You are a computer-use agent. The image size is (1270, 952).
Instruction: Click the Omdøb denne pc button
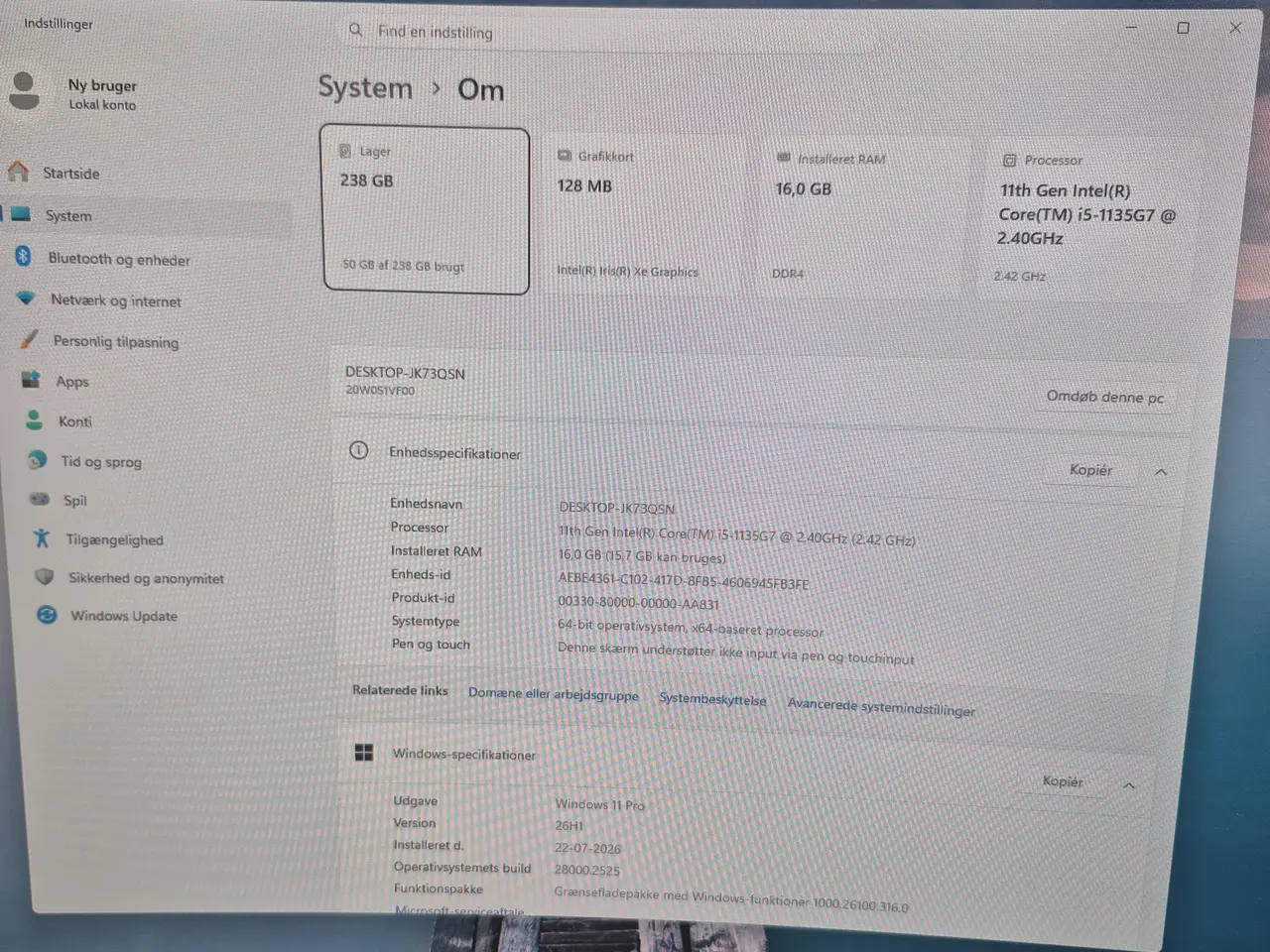tap(1104, 397)
